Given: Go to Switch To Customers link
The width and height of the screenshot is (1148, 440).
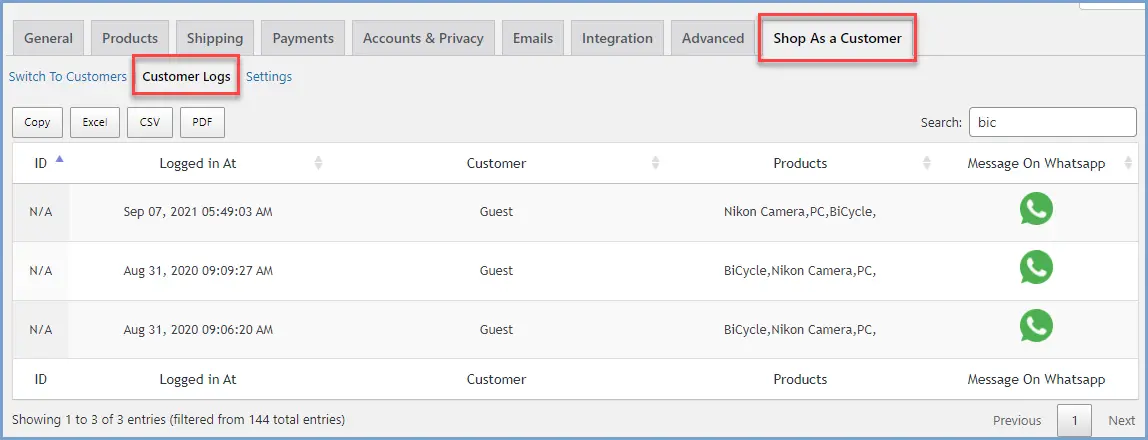Looking at the screenshot, I should click(x=68, y=76).
